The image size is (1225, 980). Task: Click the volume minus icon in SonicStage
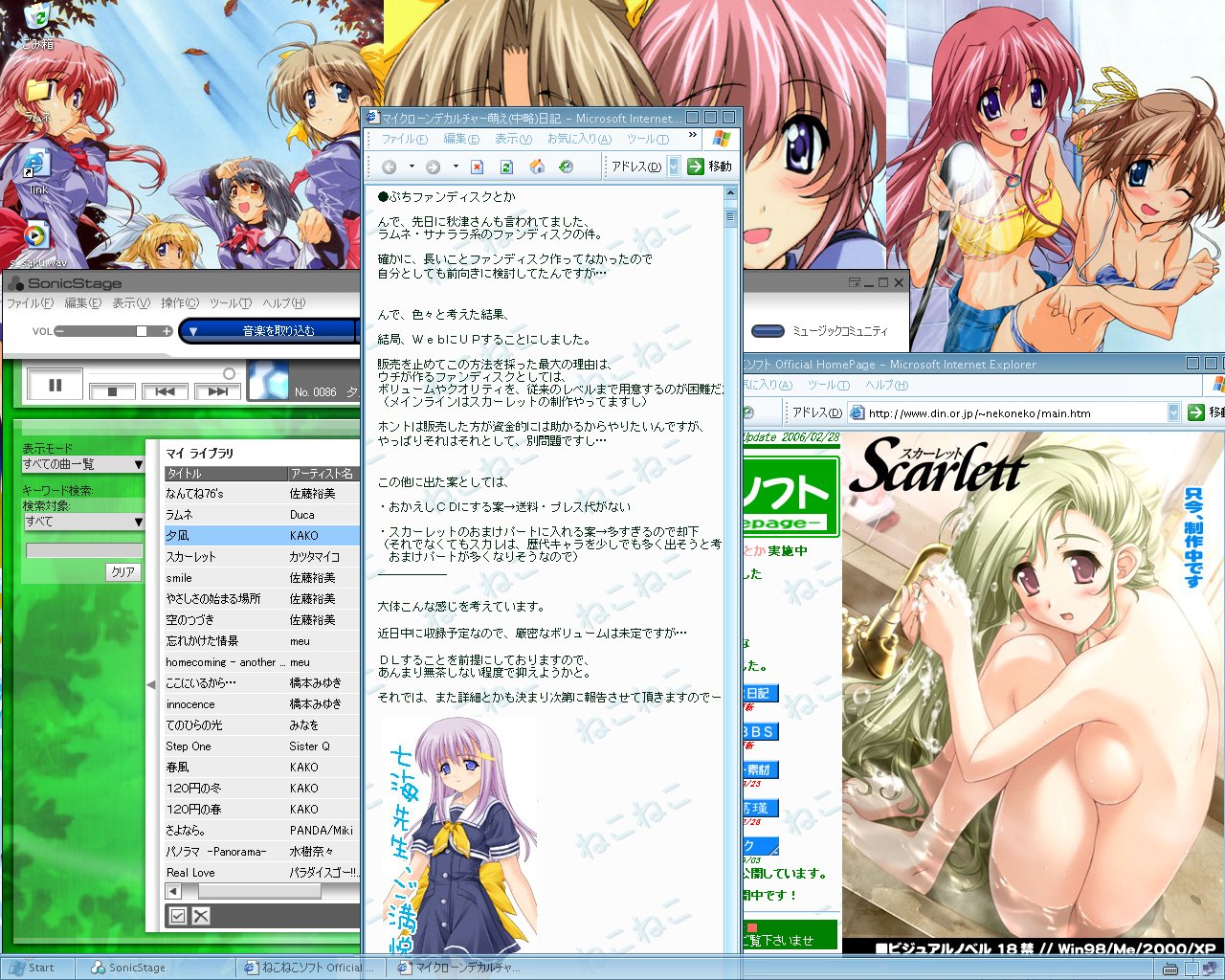[x=59, y=331]
